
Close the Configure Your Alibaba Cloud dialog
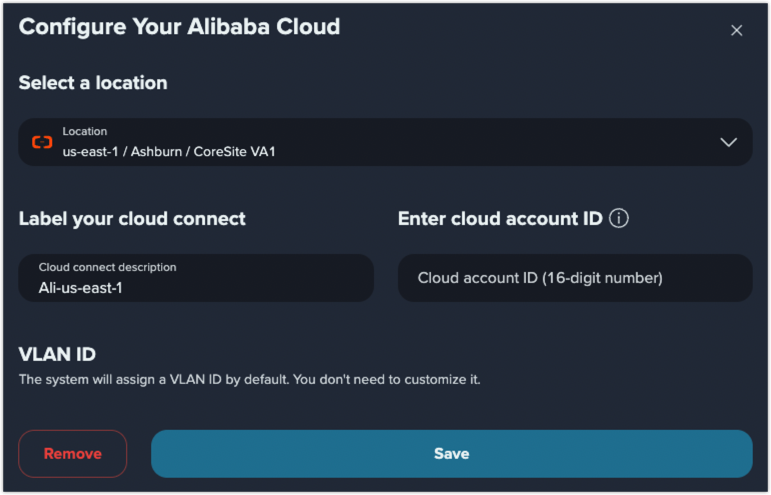pos(736,30)
